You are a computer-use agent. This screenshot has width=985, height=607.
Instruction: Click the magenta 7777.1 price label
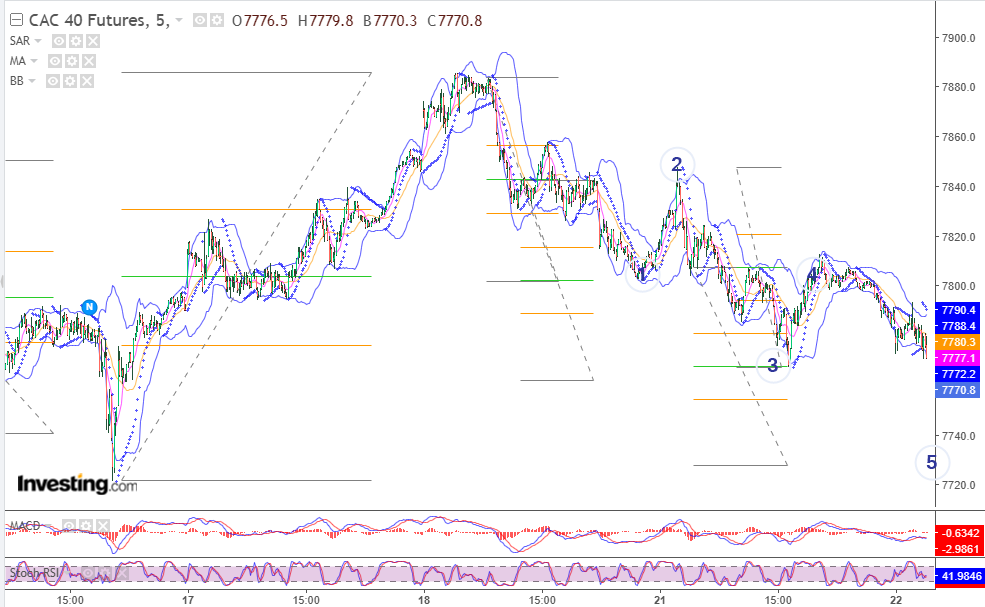957,358
